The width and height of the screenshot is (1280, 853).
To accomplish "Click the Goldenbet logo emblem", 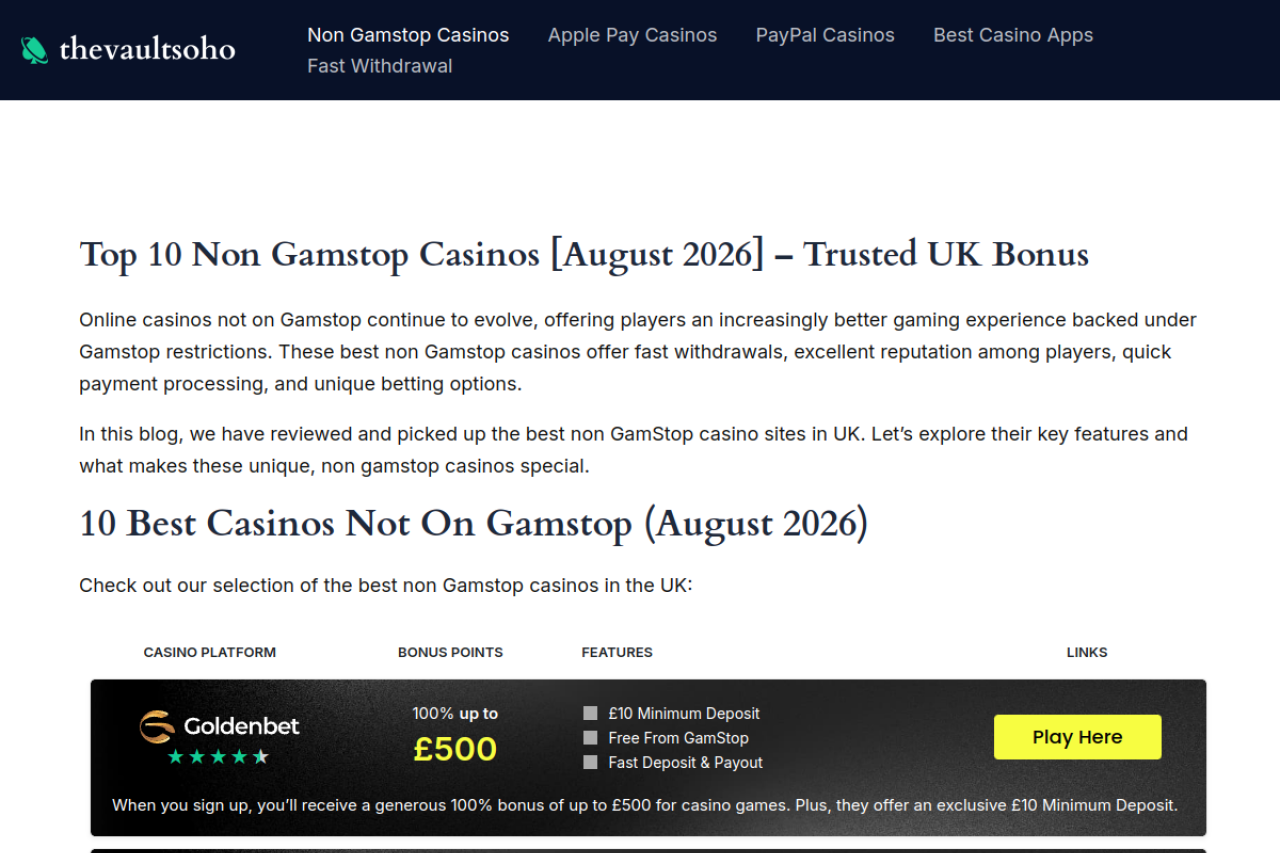I will [x=157, y=727].
